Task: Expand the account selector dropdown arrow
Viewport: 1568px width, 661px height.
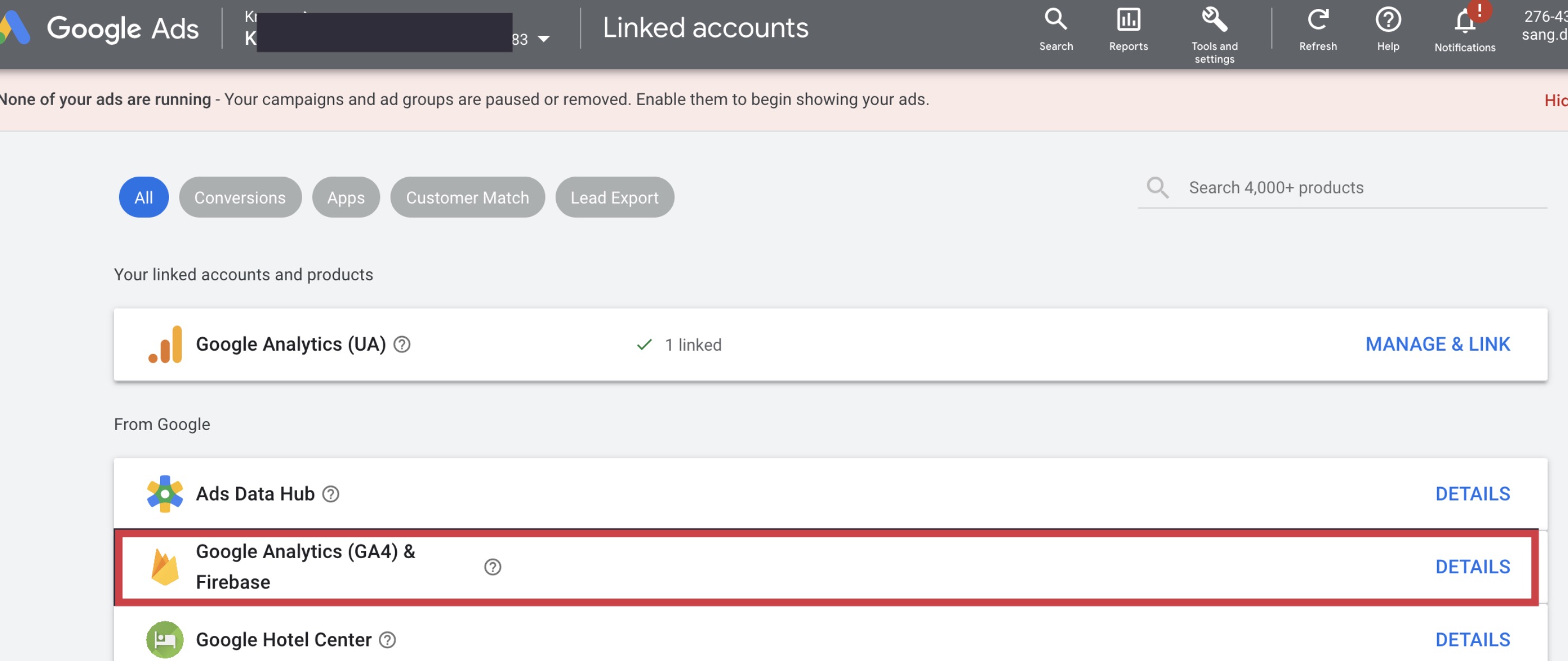Action: click(543, 39)
